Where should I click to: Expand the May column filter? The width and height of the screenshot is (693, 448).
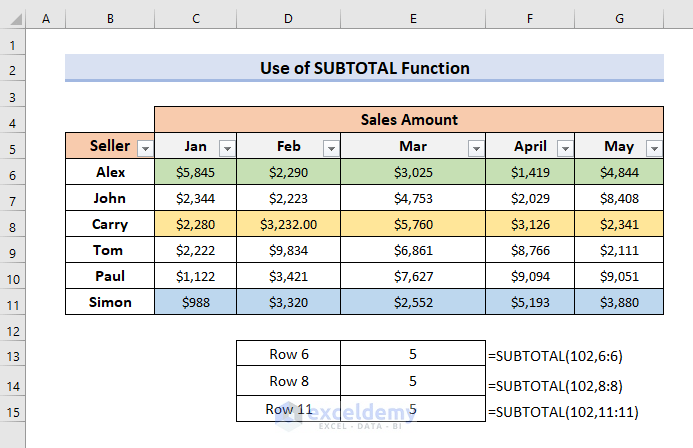point(654,148)
